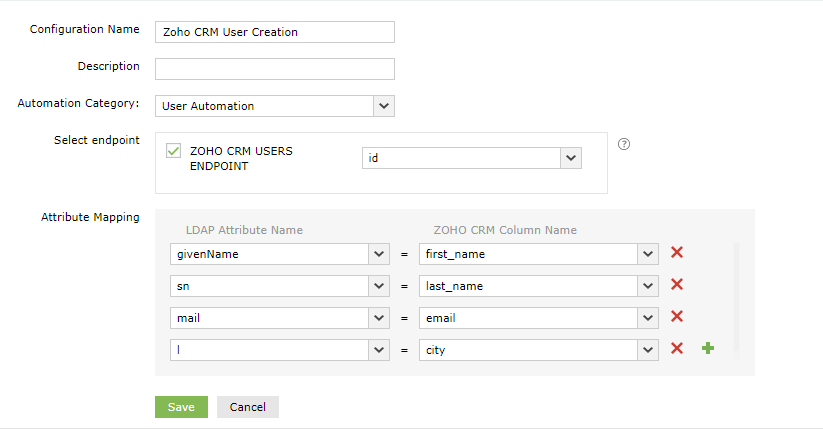Delete the city mapping row
The height and width of the screenshot is (430, 823).
pos(677,349)
